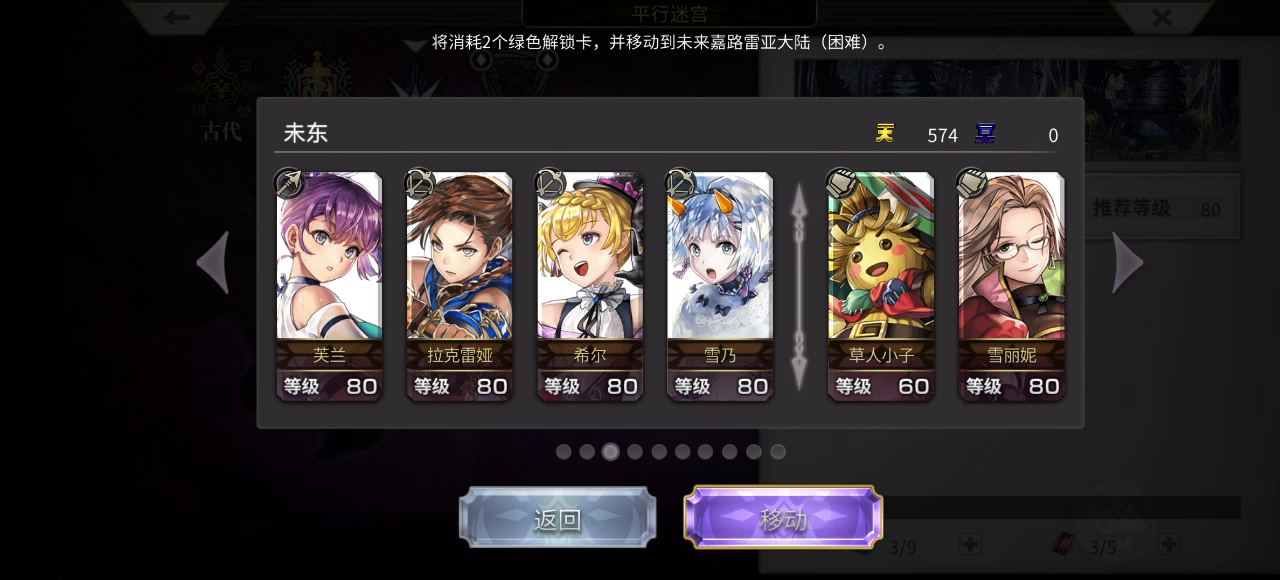Click the blue 冥 shadow points icon
Viewport: 1280px width, 580px height.
coord(985,133)
